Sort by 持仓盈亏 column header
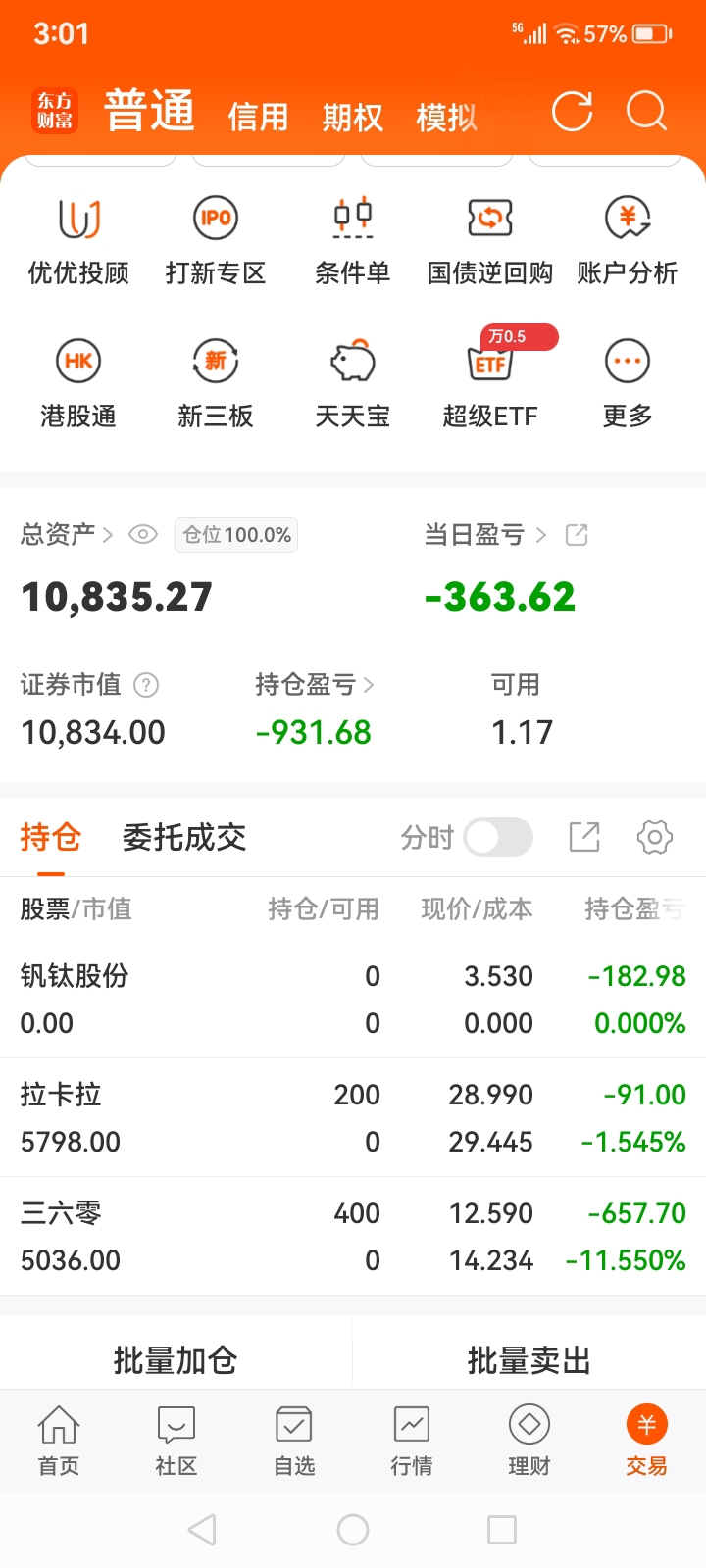The height and width of the screenshot is (1568, 706). [634, 909]
